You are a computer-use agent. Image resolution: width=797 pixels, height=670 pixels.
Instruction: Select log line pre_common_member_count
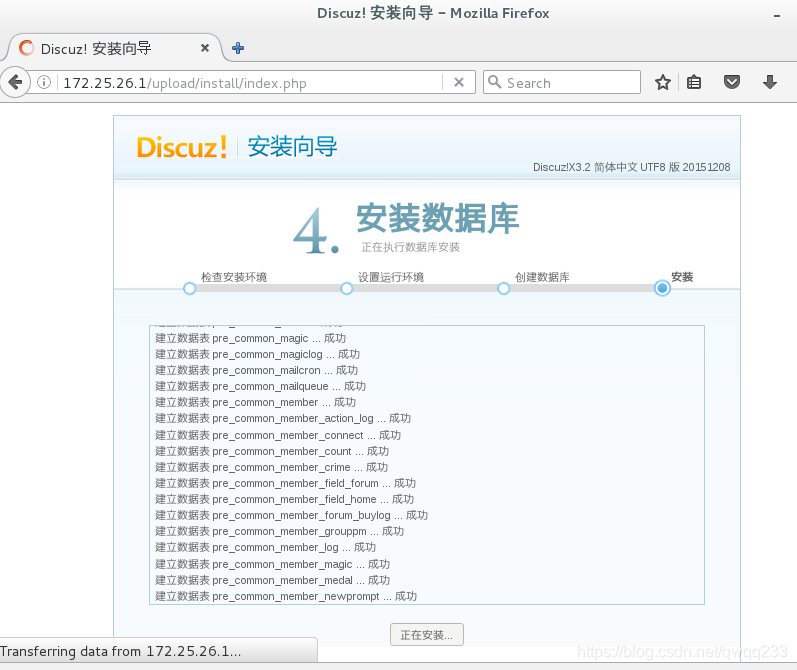click(272, 451)
